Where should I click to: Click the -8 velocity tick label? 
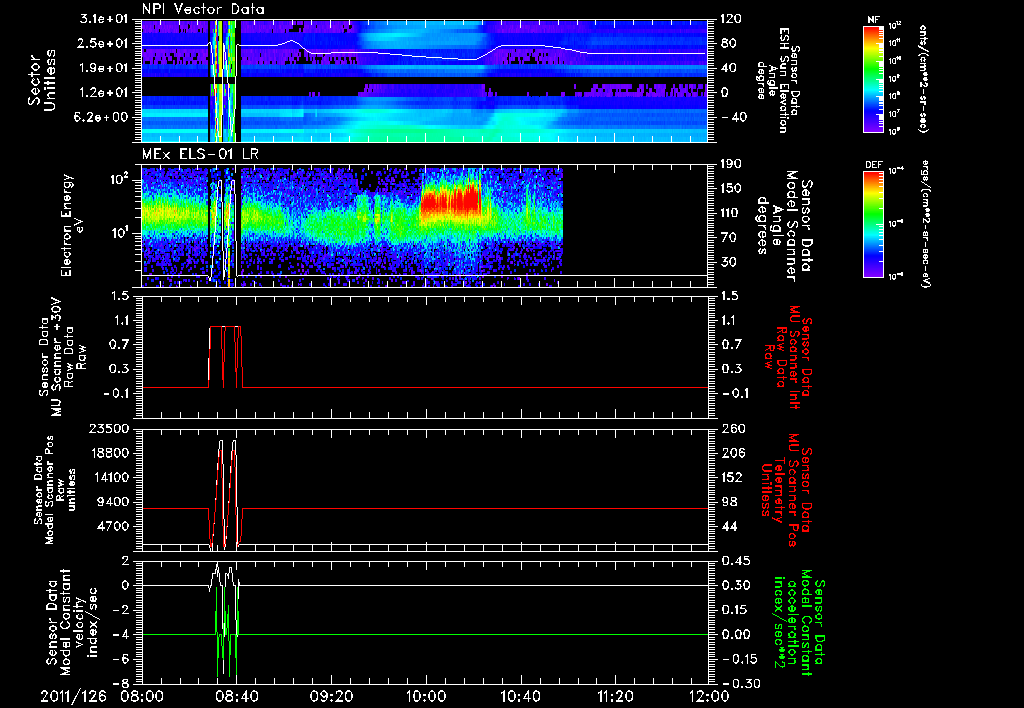(123, 683)
